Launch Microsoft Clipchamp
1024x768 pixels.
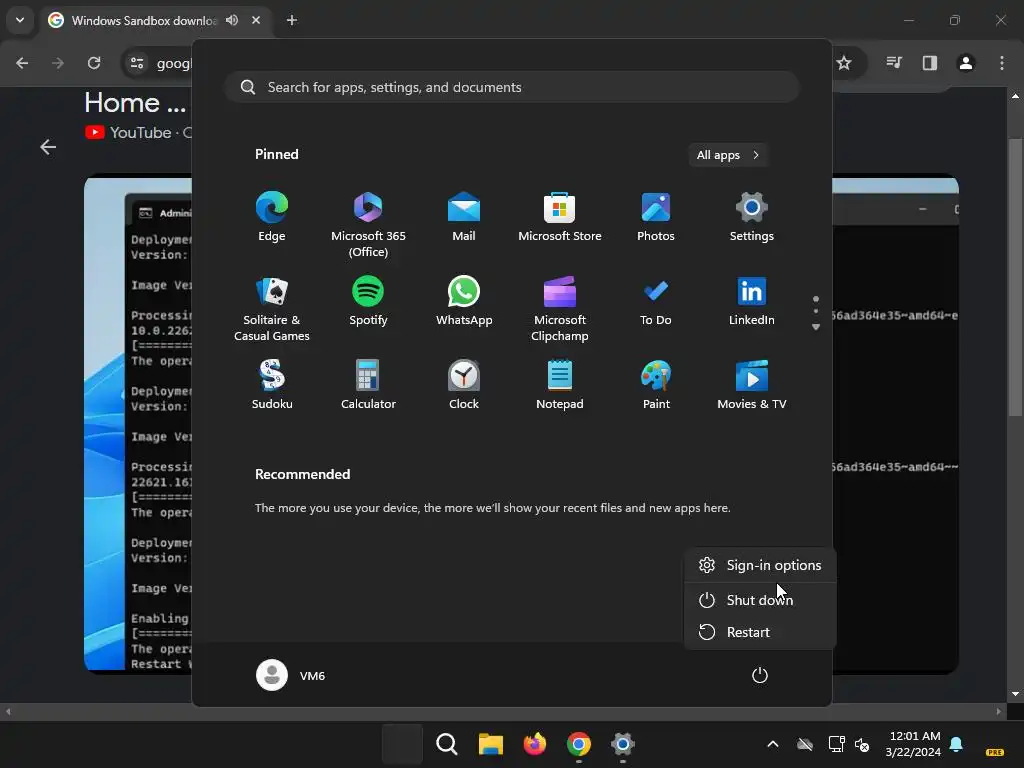tap(560, 309)
